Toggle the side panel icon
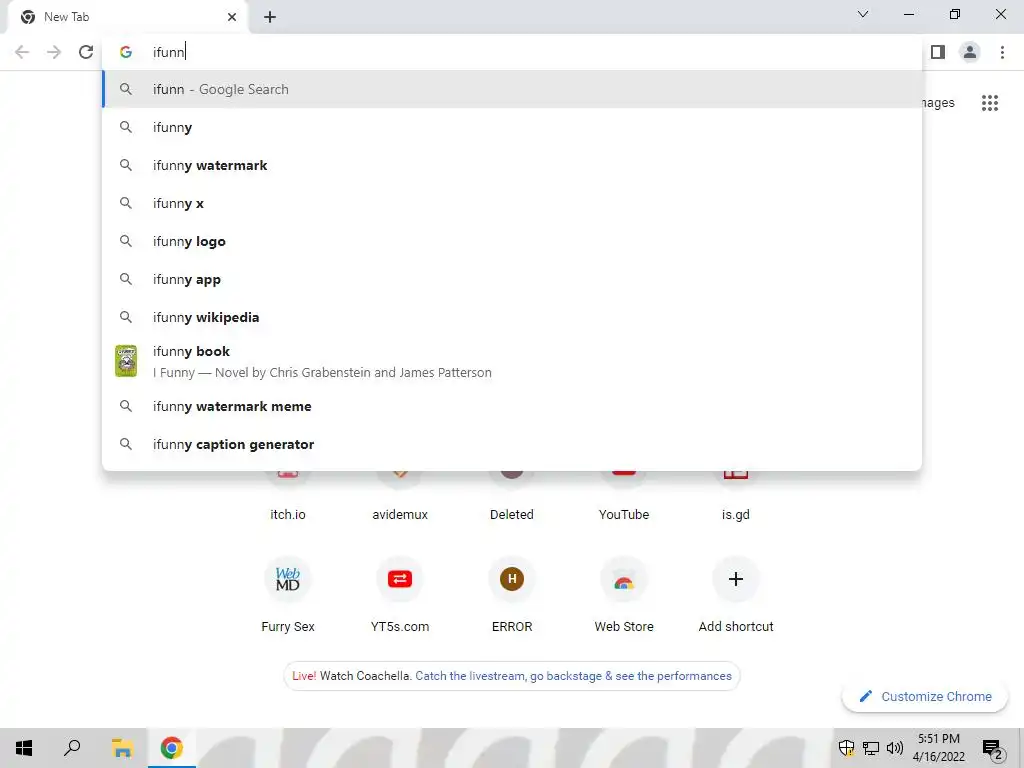 click(x=938, y=52)
